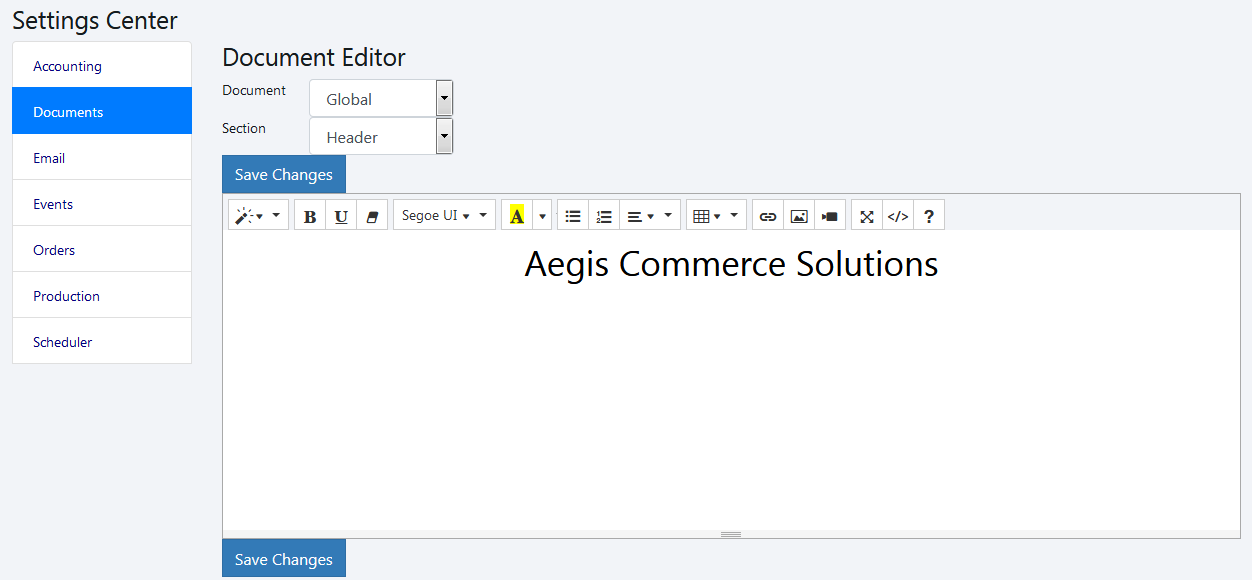Open the magic wand style dropdown
Screen dimensions: 1252x580
click(x=258, y=216)
